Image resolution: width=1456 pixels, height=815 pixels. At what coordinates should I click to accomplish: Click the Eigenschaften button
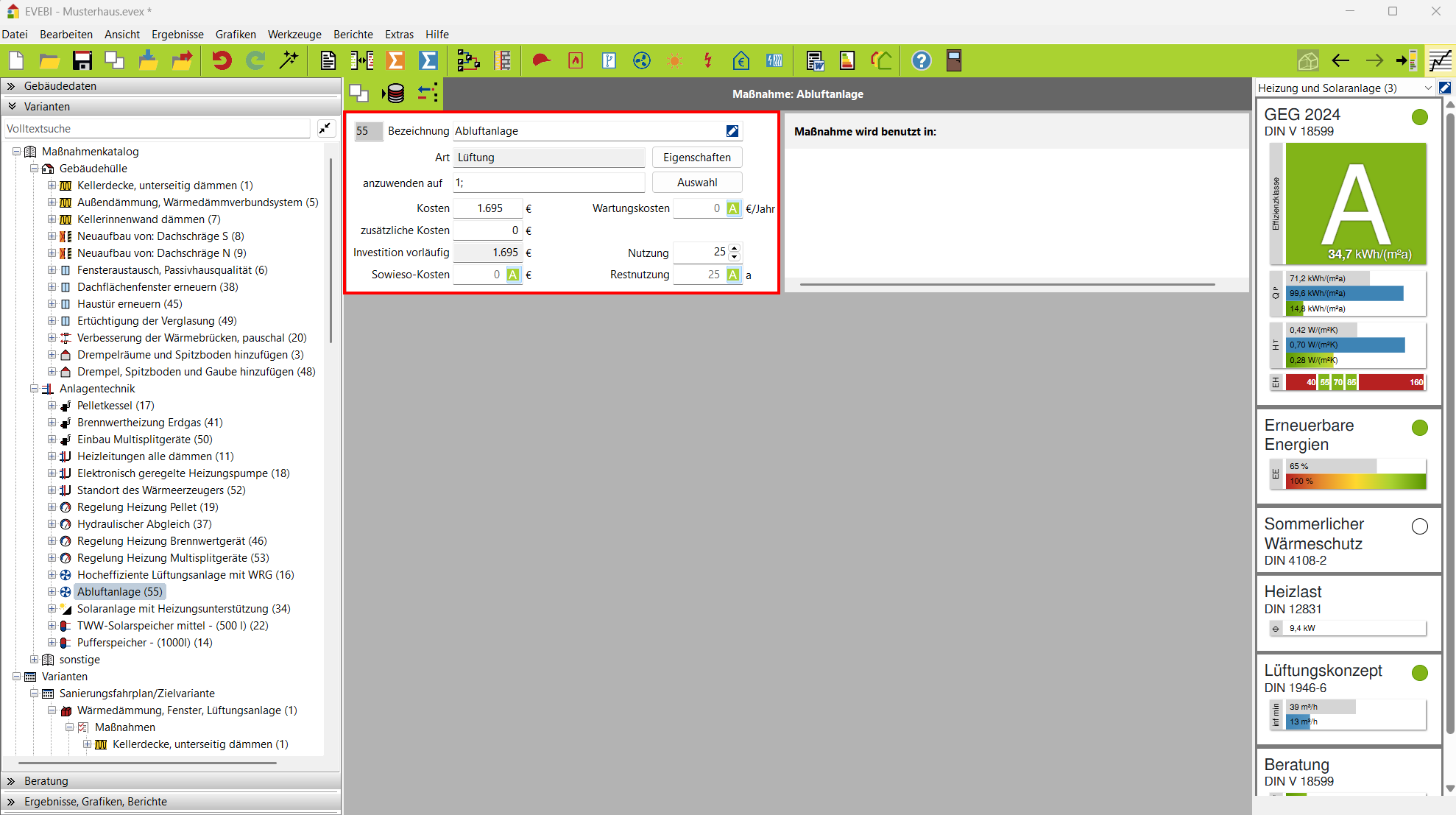[x=696, y=158]
